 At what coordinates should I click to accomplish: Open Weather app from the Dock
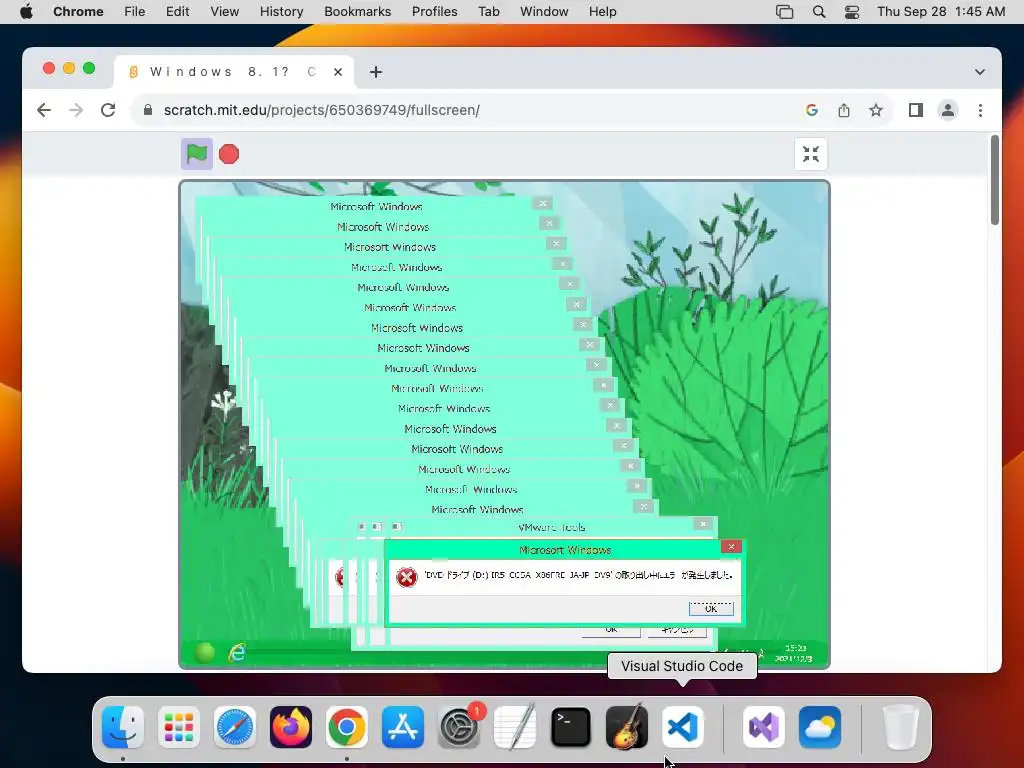pos(820,727)
